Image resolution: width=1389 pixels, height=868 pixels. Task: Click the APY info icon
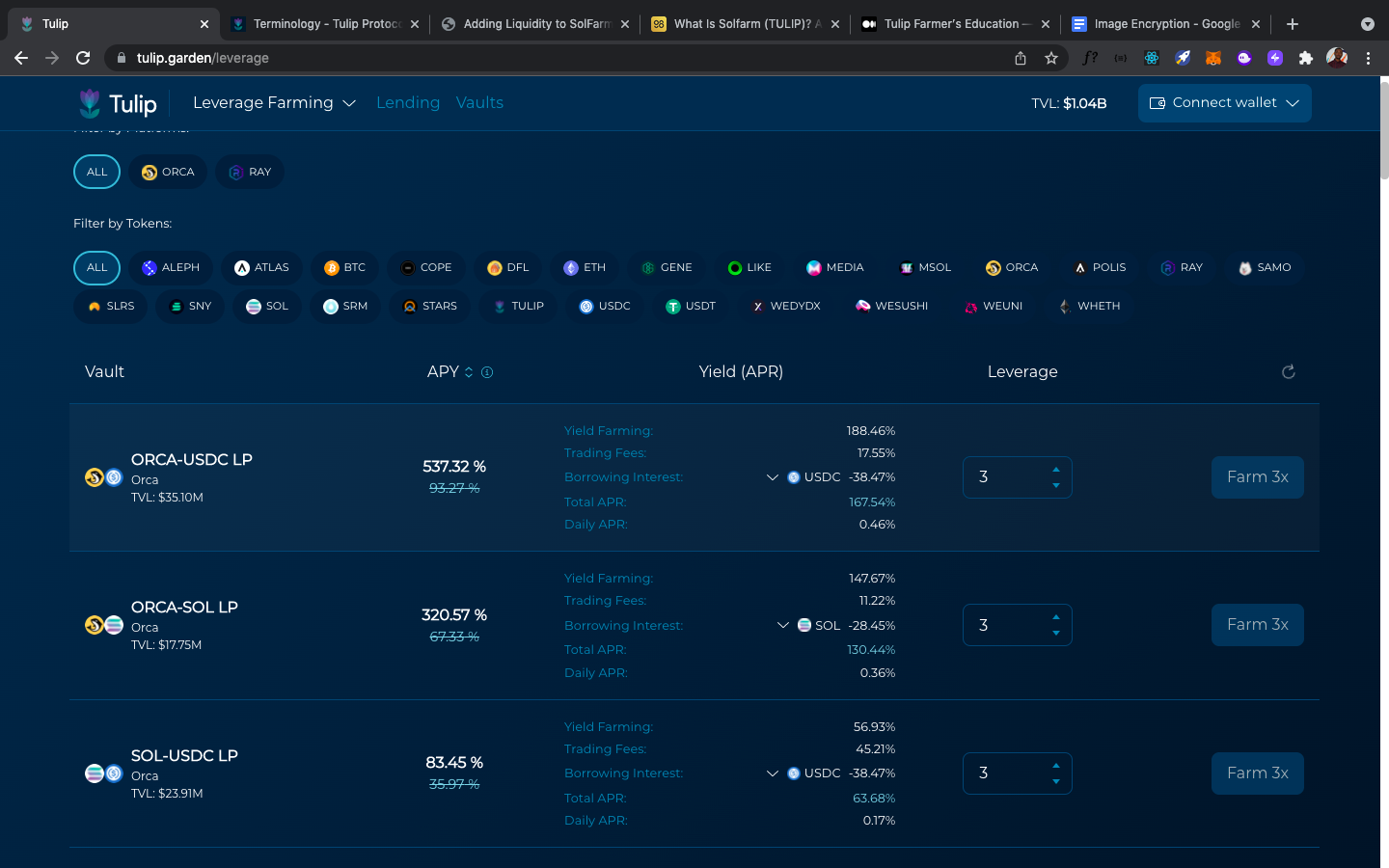click(x=487, y=372)
